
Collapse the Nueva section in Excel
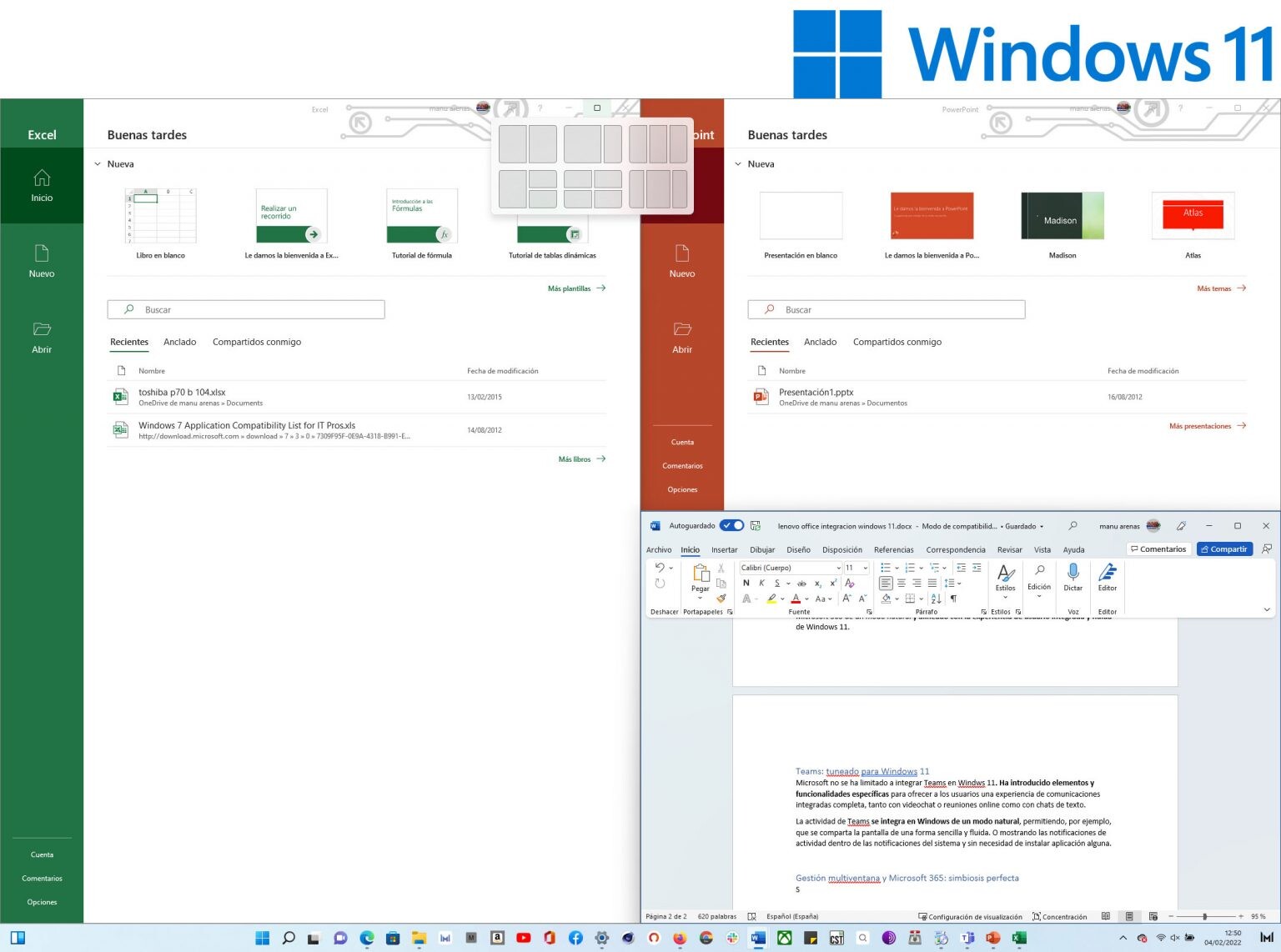click(98, 163)
